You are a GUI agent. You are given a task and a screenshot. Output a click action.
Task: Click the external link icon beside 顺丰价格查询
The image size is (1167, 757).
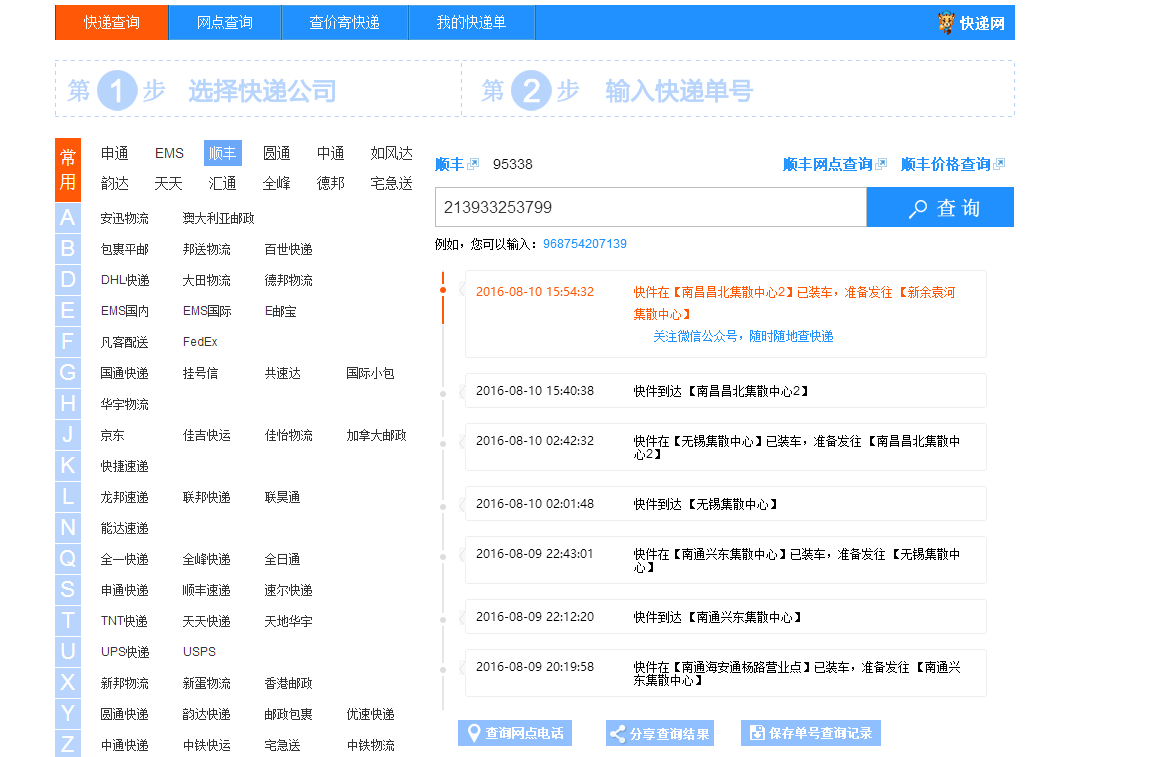[x=1000, y=164]
